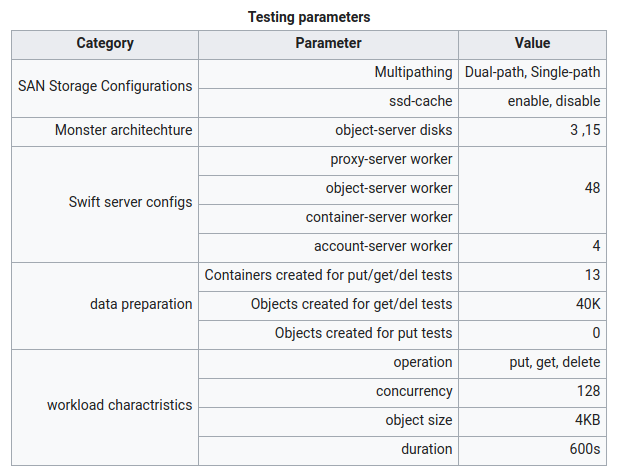Click the Multipathing parameter cell
621x475 pixels.
click(413, 72)
